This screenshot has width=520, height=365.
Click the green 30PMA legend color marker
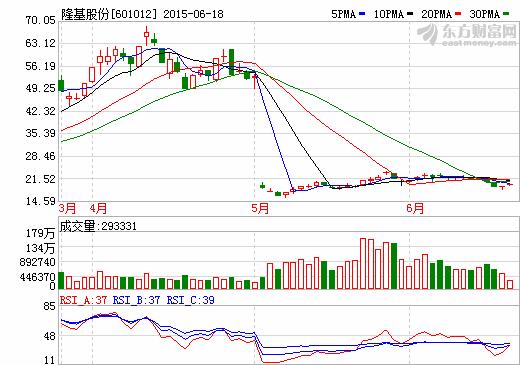pos(506,14)
